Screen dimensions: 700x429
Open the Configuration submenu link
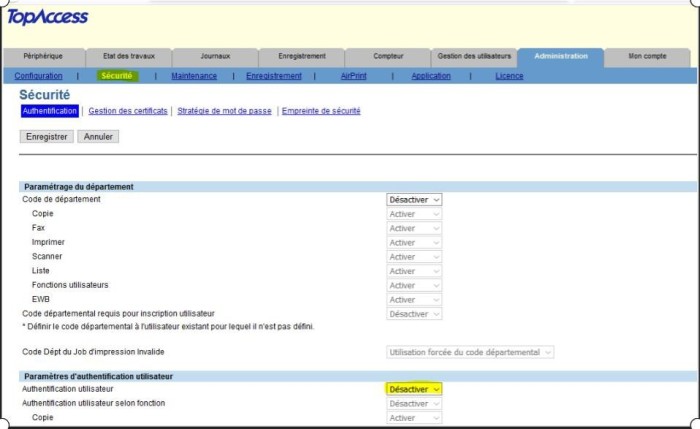38,76
